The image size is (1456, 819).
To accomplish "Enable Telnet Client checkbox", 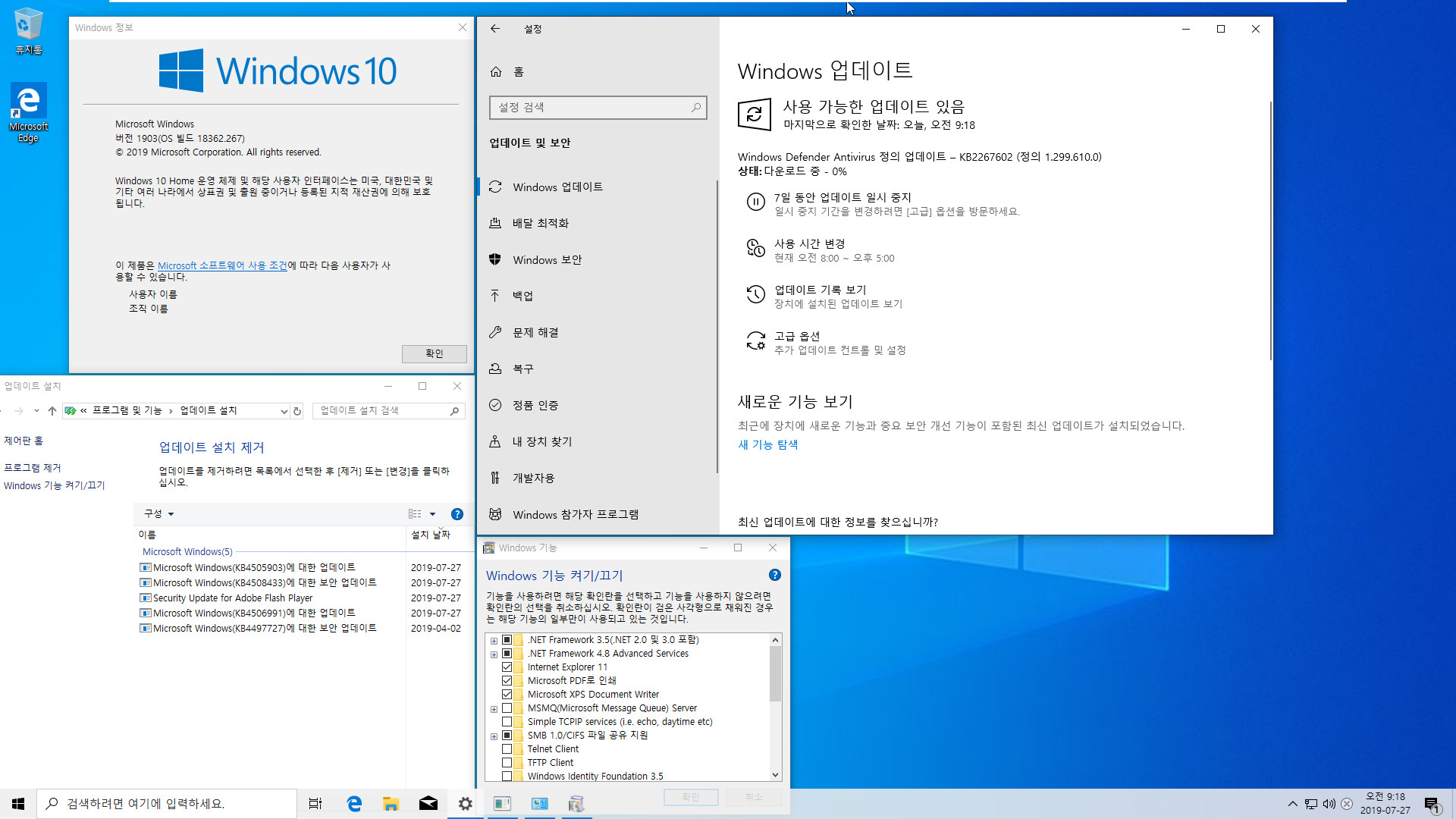I will [507, 749].
